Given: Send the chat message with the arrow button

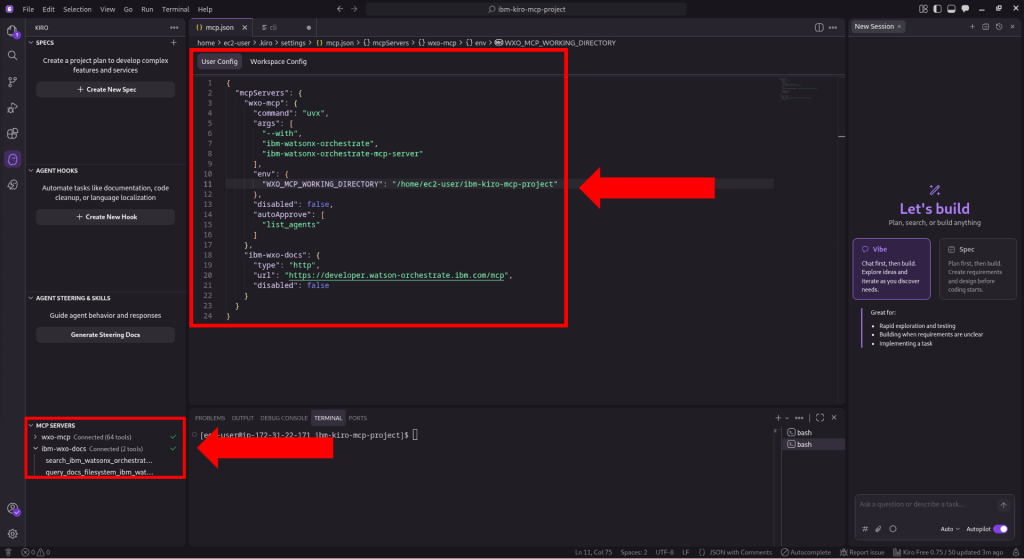Looking at the screenshot, I should click(1003, 505).
